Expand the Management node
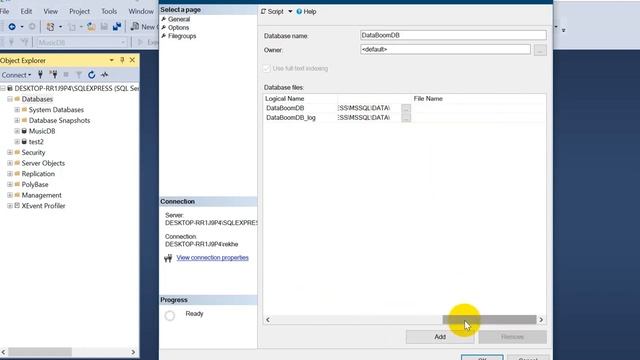Image resolution: width=640 pixels, height=360 pixels. coord(10,195)
